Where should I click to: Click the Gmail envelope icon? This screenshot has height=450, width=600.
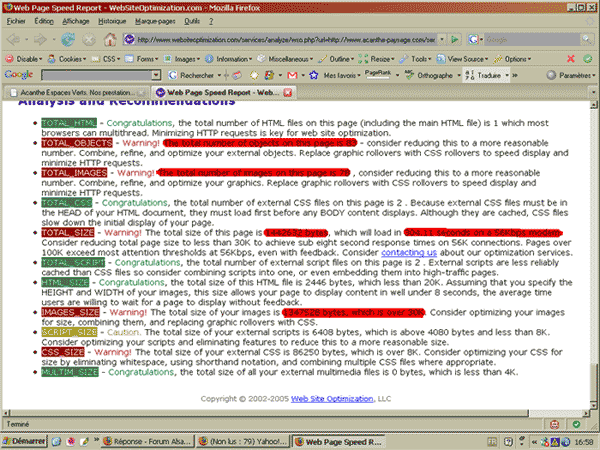(292, 75)
